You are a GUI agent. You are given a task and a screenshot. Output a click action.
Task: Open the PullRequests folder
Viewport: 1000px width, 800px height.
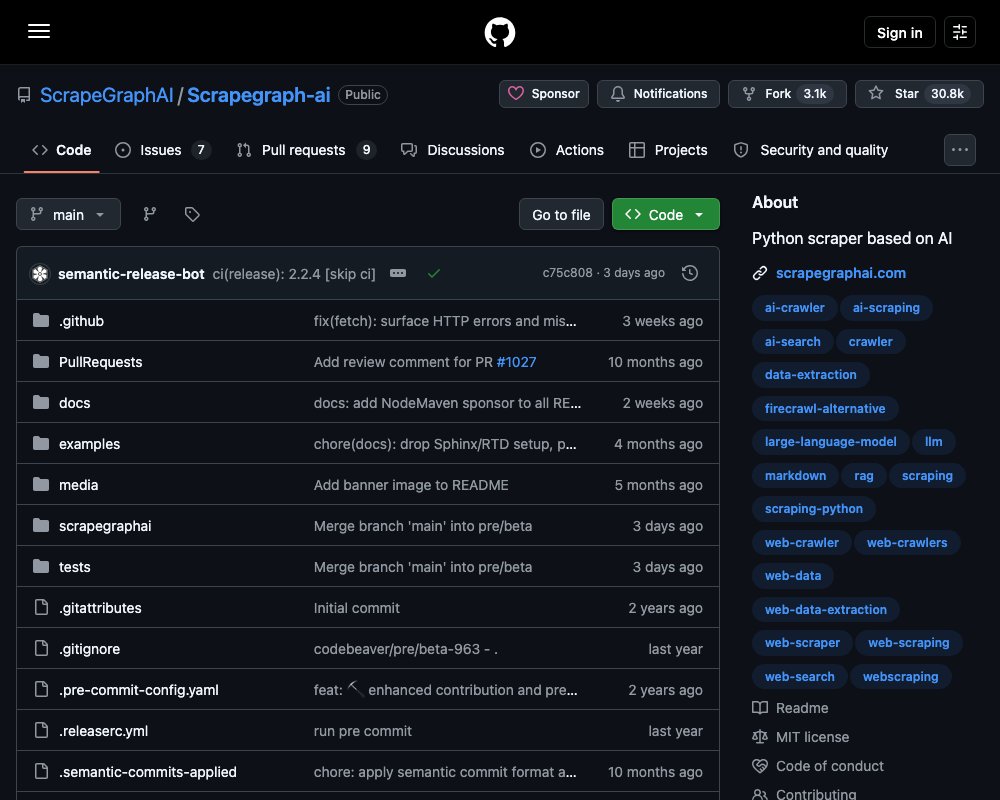[x=100, y=362]
